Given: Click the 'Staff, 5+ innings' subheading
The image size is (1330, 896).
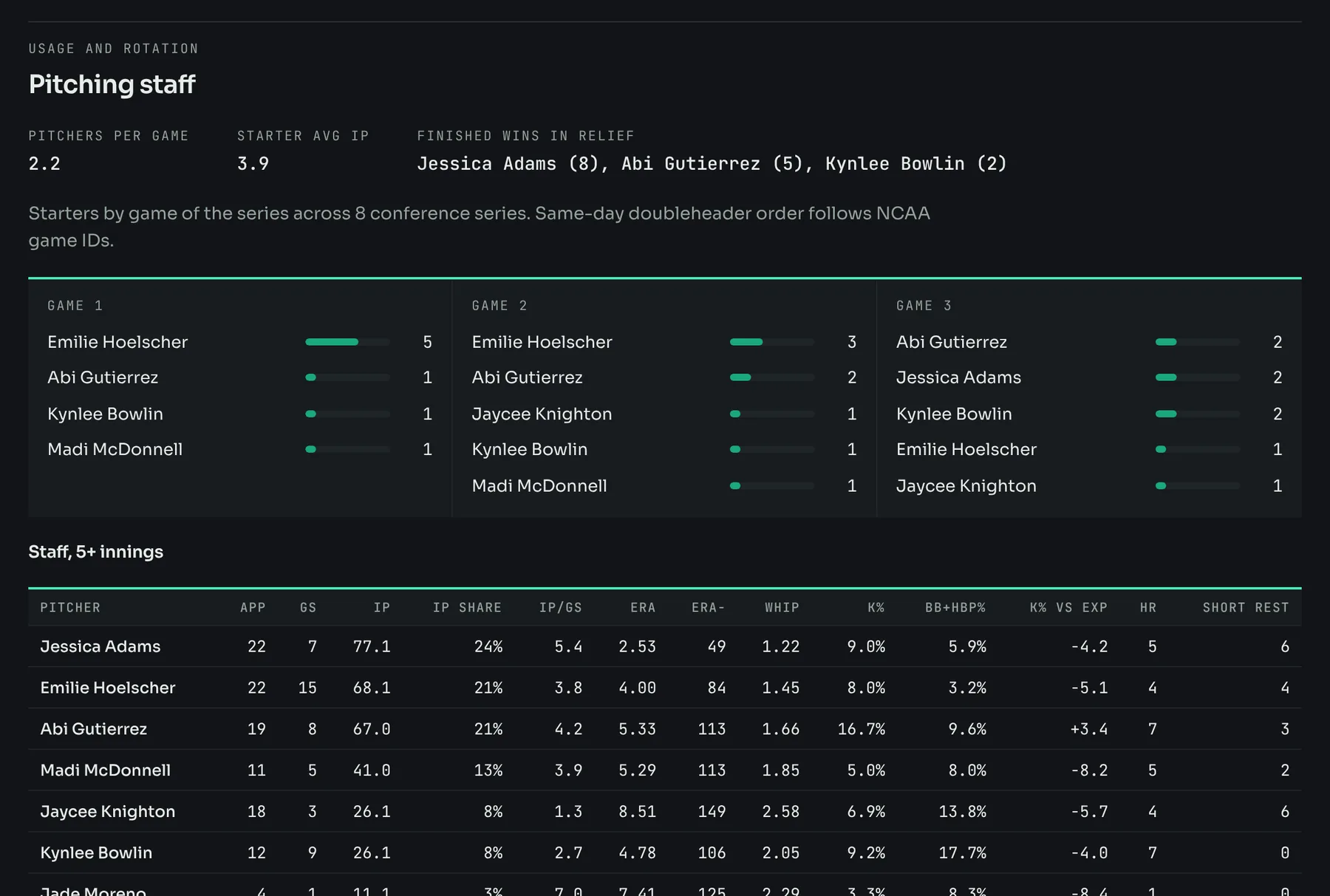Looking at the screenshot, I should click(96, 552).
